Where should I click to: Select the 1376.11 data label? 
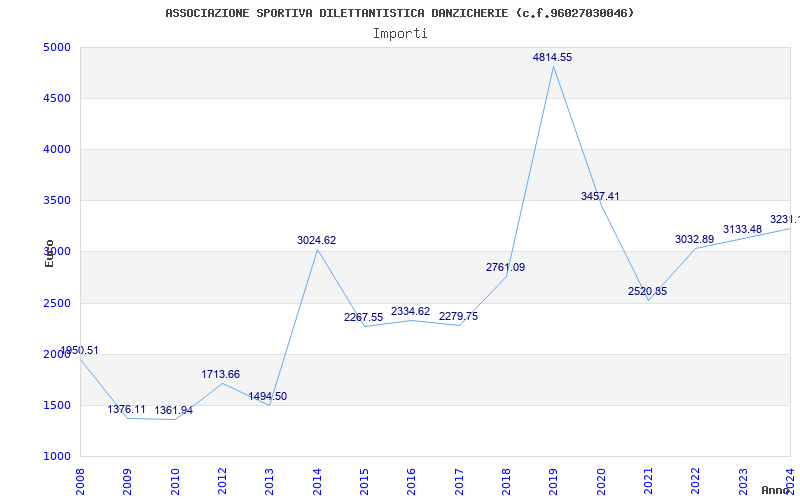point(127,410)
